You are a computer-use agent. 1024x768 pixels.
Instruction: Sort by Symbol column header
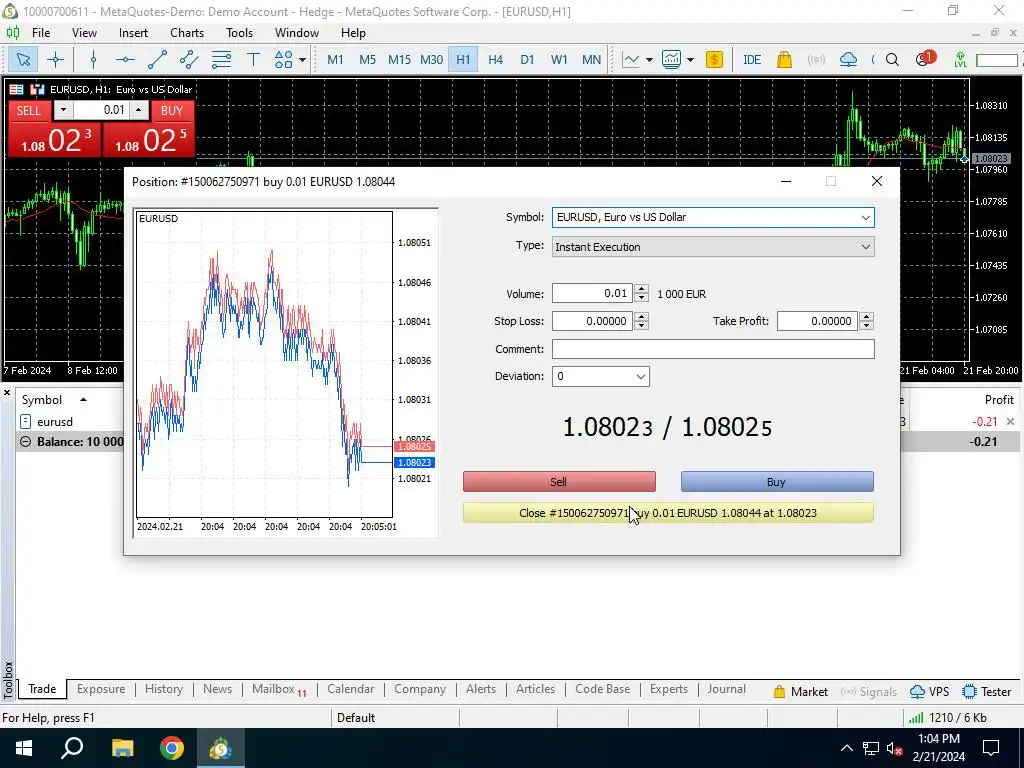click(x=42, y=400)
